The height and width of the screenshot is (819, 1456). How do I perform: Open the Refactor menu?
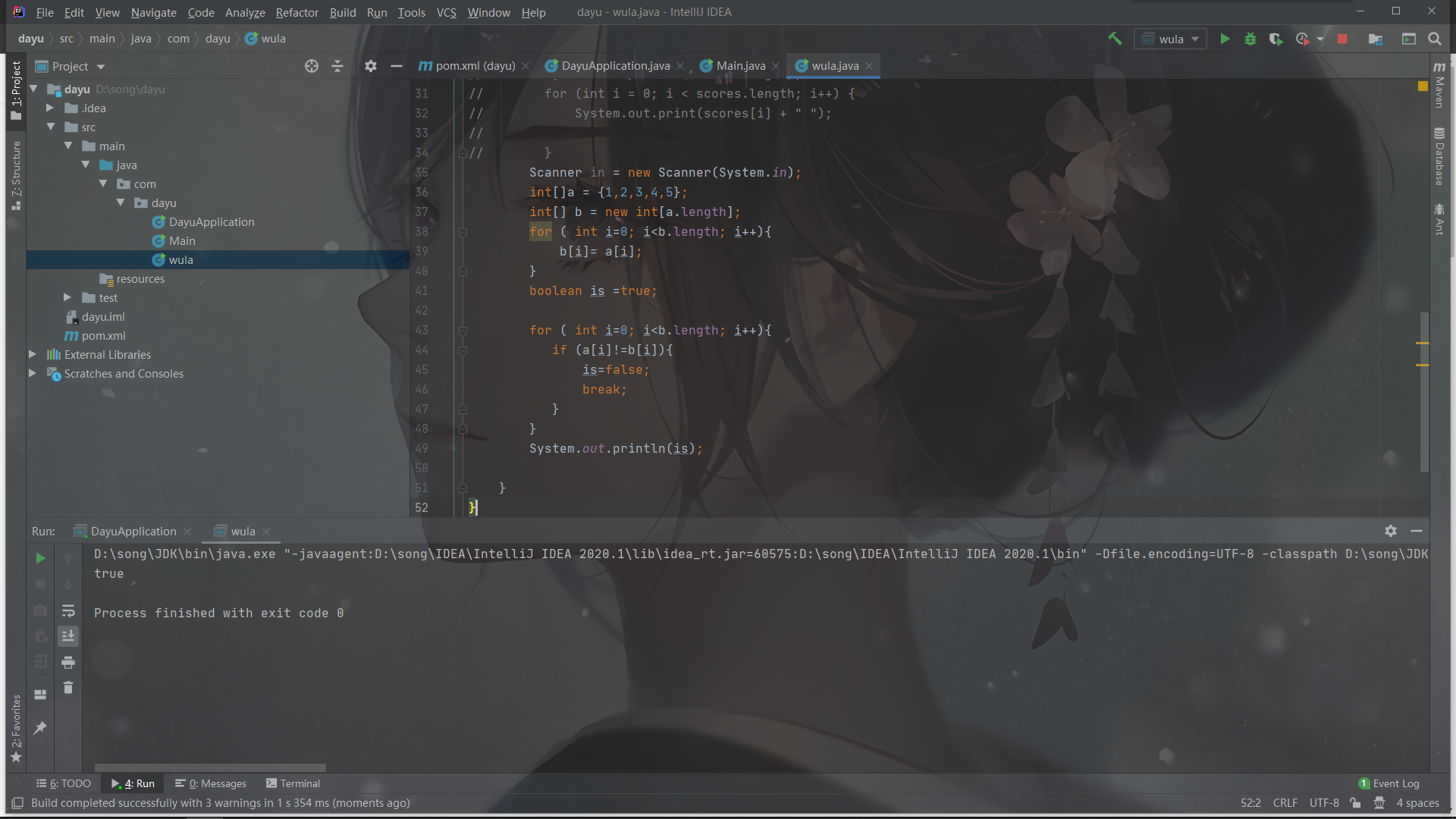pyautogui.click(x=297, y=12)
